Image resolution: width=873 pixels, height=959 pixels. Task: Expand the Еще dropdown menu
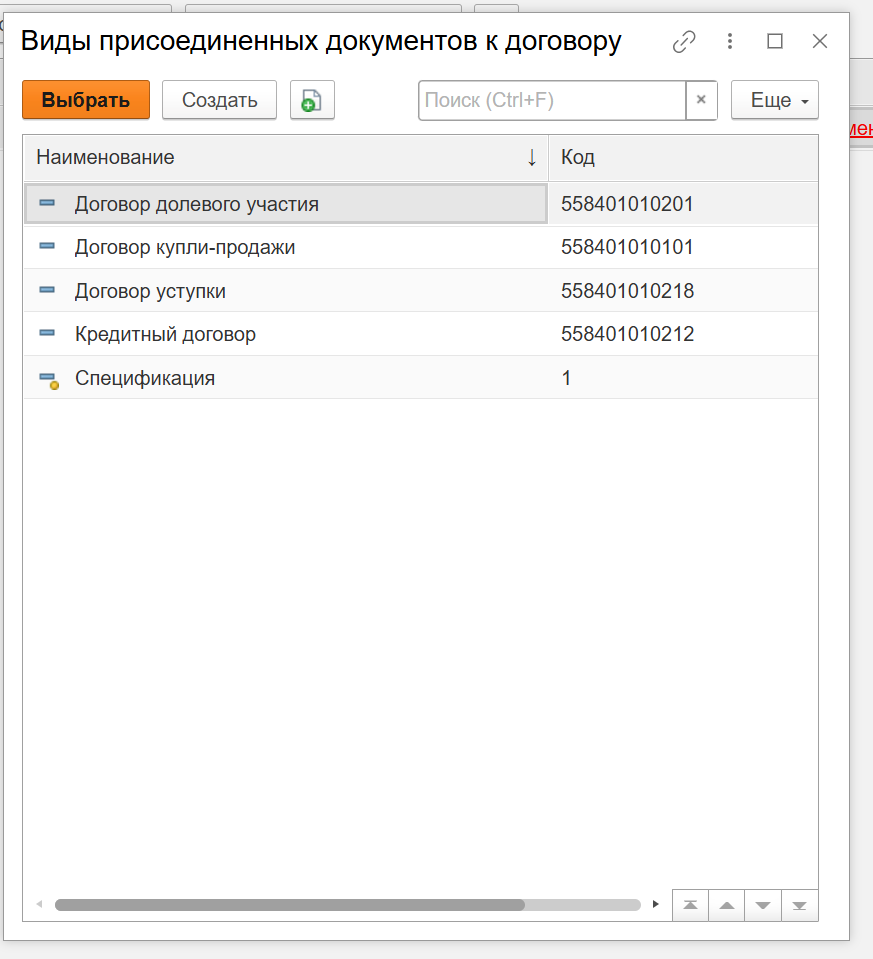click(775, 101)
